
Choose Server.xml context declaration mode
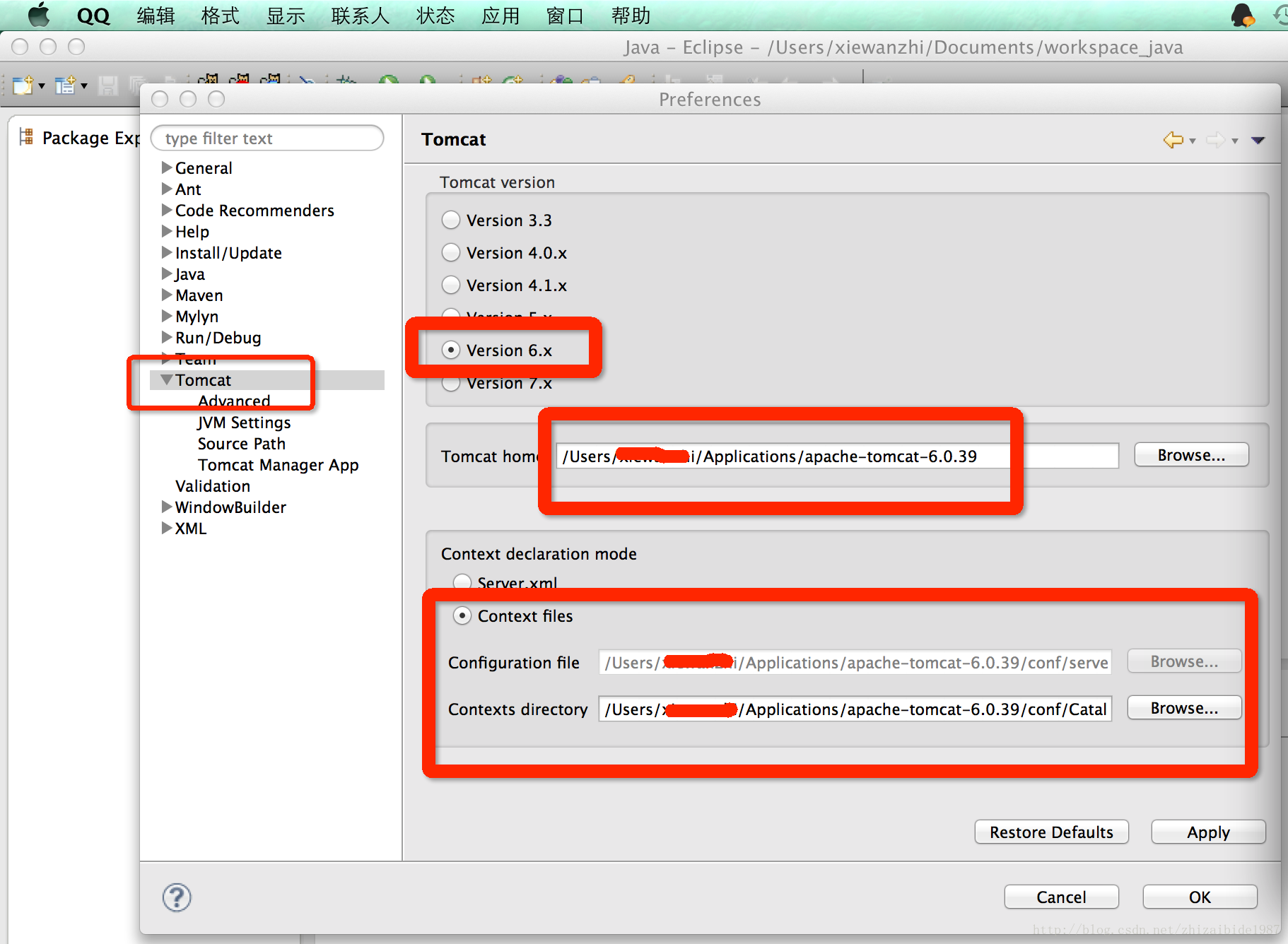(x=462, y=583)
